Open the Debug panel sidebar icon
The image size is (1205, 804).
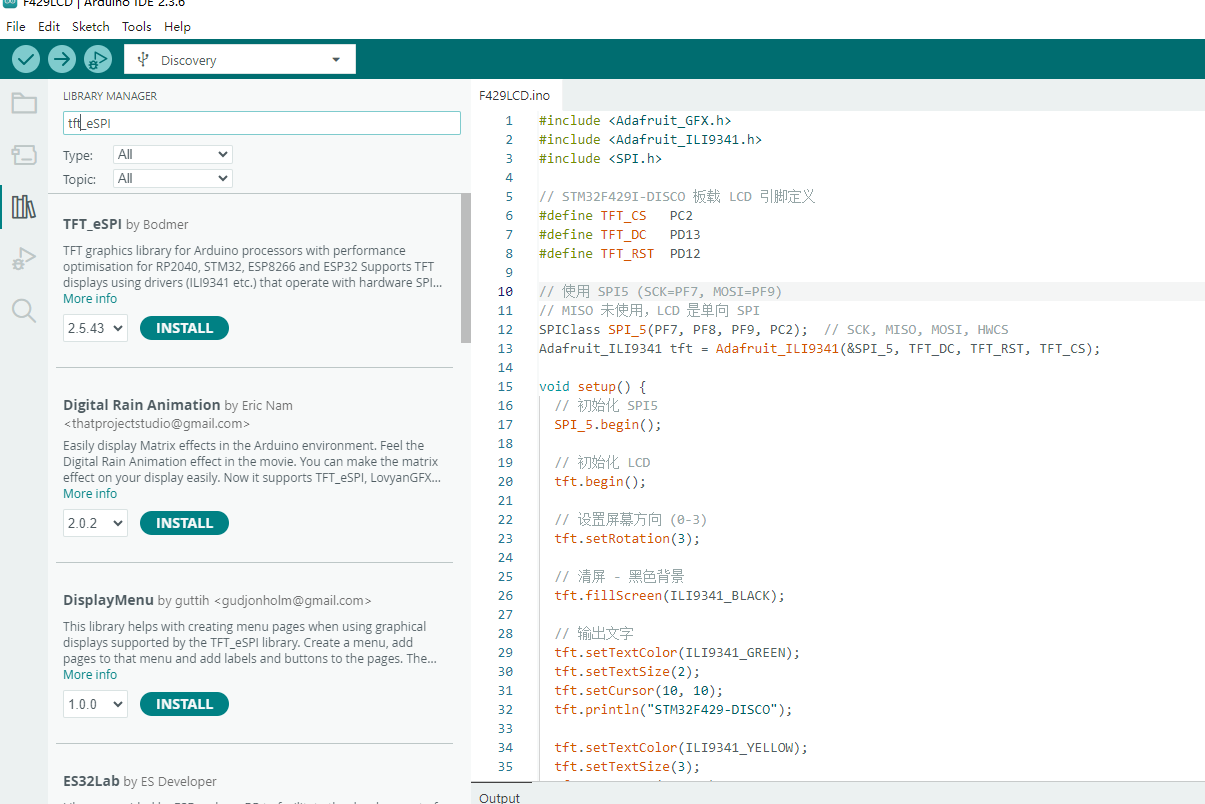(x=24, y=259)
